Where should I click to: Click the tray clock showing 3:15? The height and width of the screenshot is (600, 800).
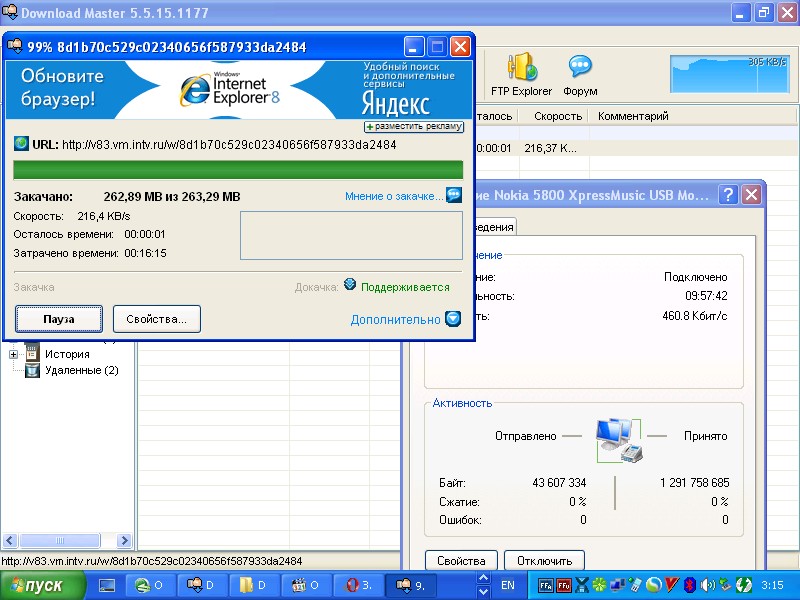point(772,585)
